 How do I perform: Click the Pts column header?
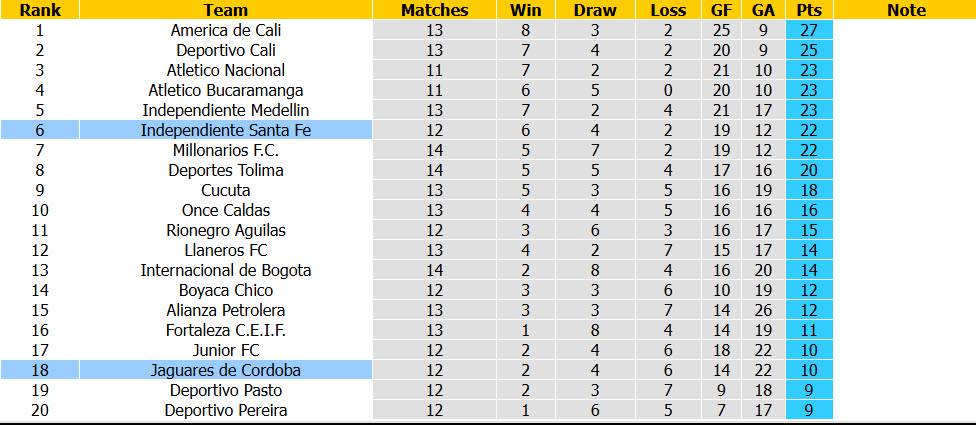tap(809, 10)
